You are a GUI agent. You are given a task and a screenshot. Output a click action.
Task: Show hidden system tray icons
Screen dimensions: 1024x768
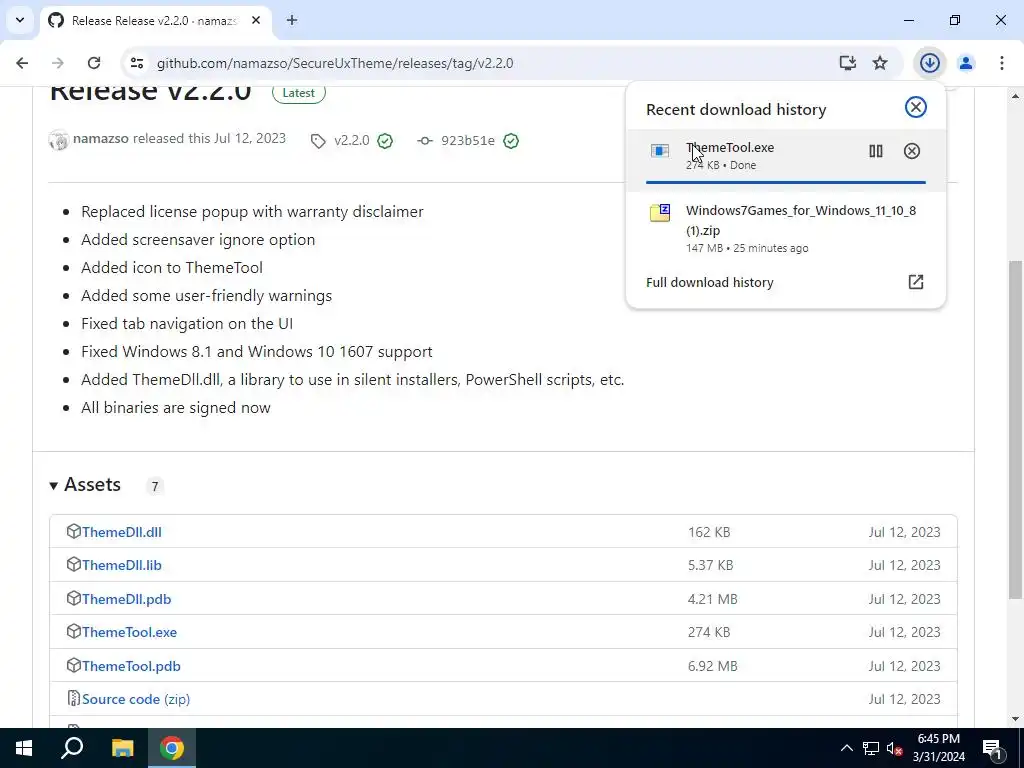tap(846, 748)
